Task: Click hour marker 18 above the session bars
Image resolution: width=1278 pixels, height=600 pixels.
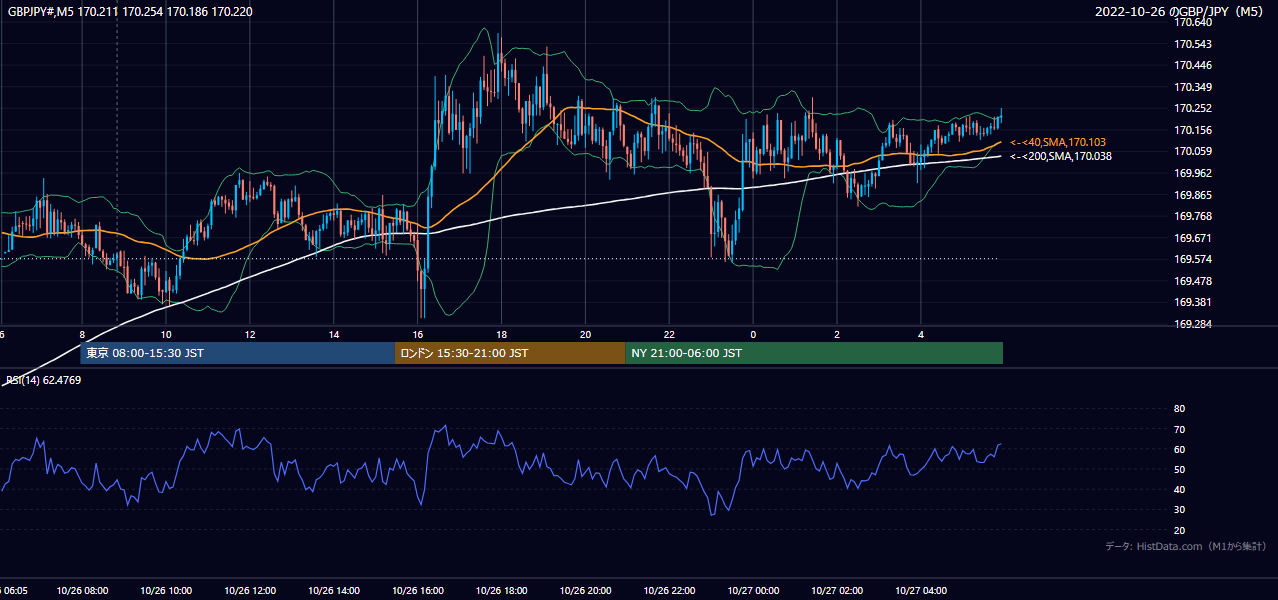Action: (501, 334)
